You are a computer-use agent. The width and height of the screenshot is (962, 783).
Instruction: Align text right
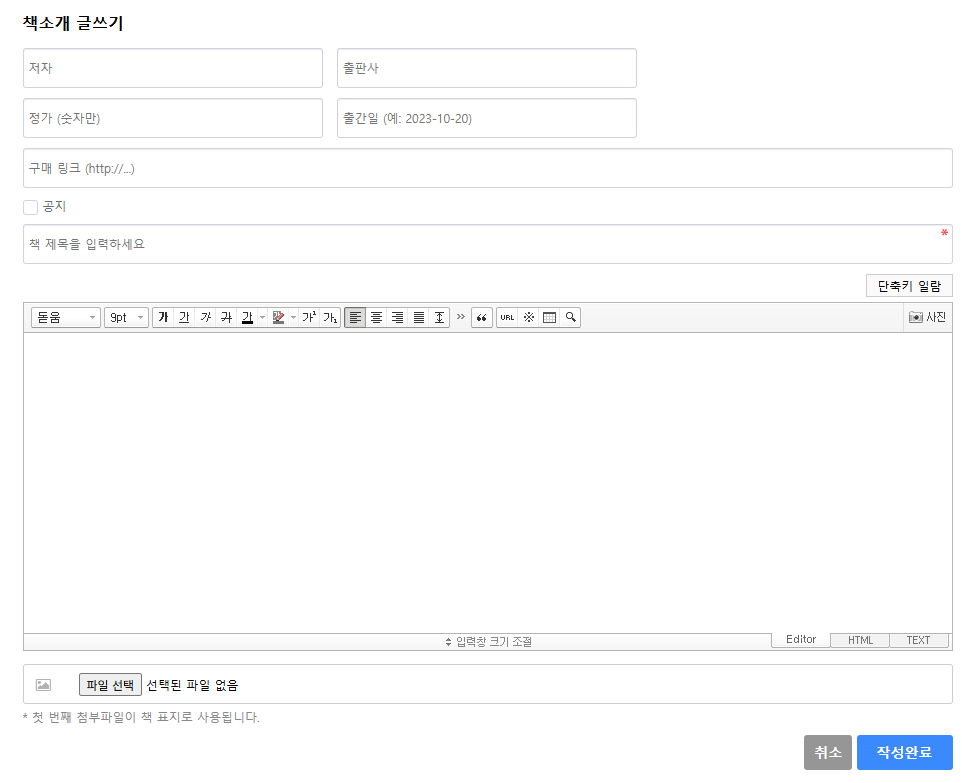(x=398, y=317)
